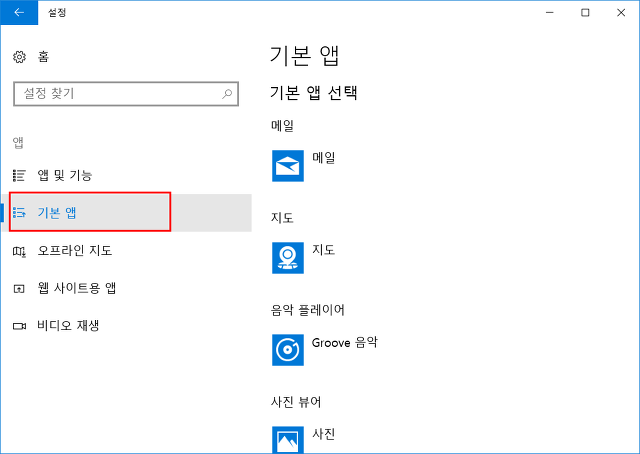Click the Groove music app icon
This screenshot has height=454, width=640.
click(288, 350)
